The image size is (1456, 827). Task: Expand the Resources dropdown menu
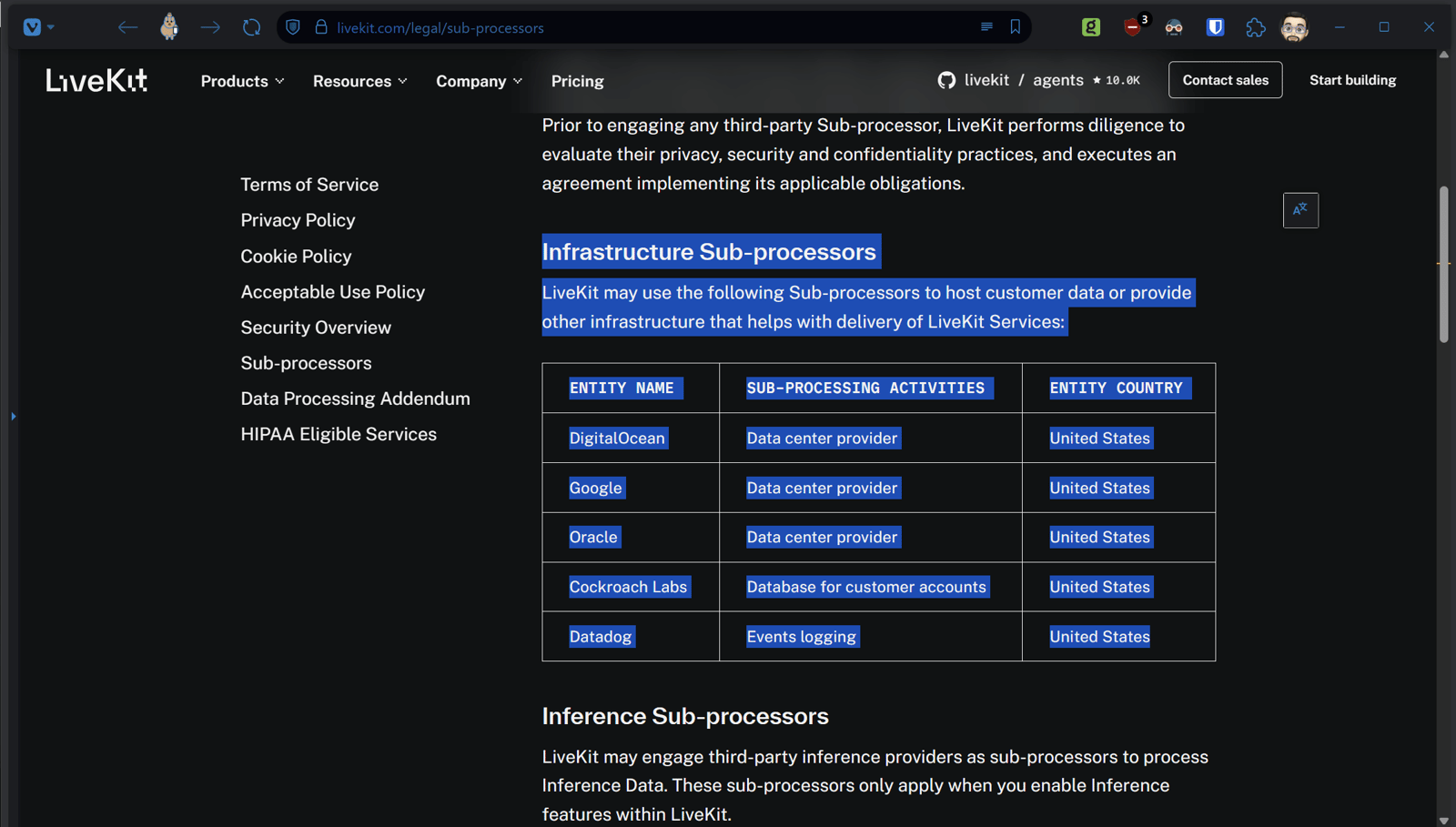(x=359, y=81)
